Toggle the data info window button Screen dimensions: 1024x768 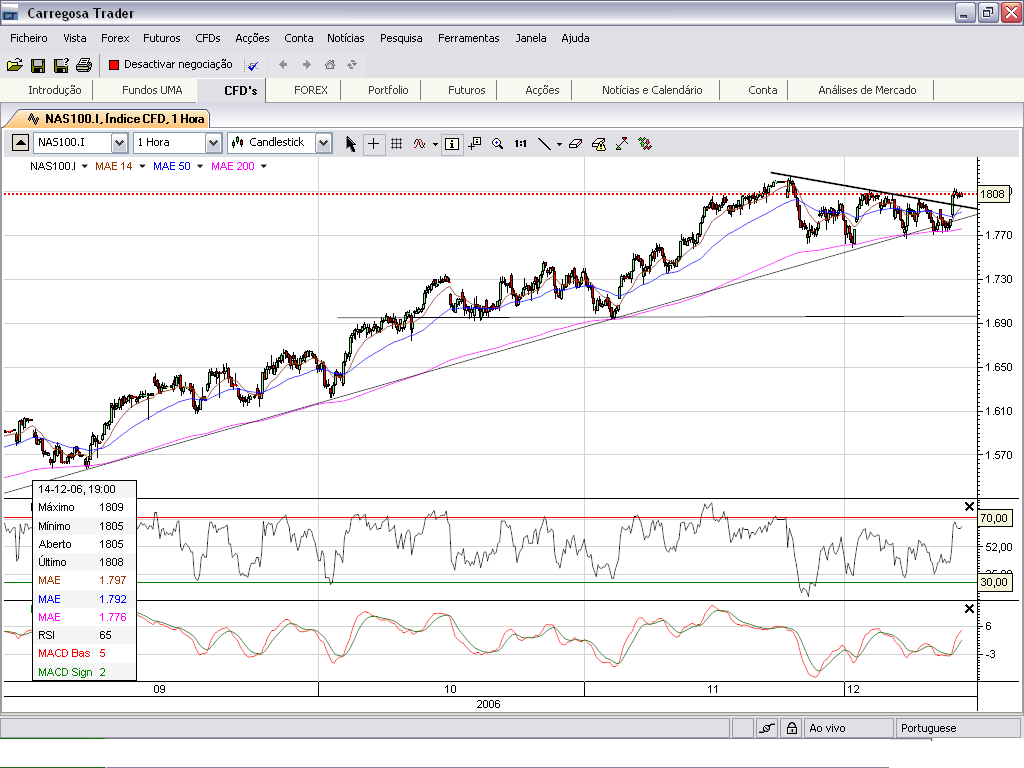coord(452,143)
